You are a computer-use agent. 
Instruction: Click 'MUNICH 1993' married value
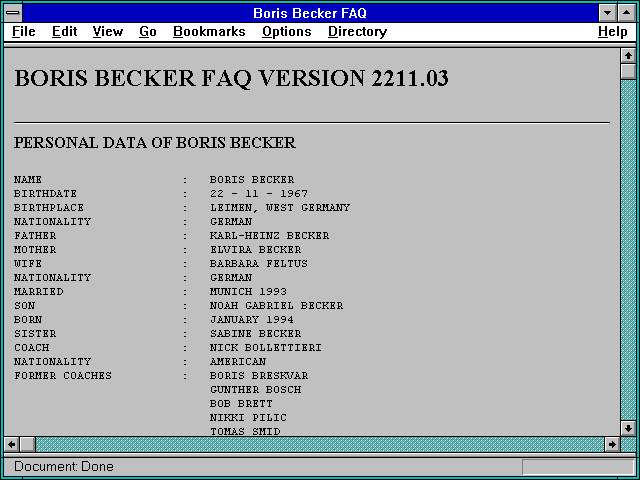[248, 291]
